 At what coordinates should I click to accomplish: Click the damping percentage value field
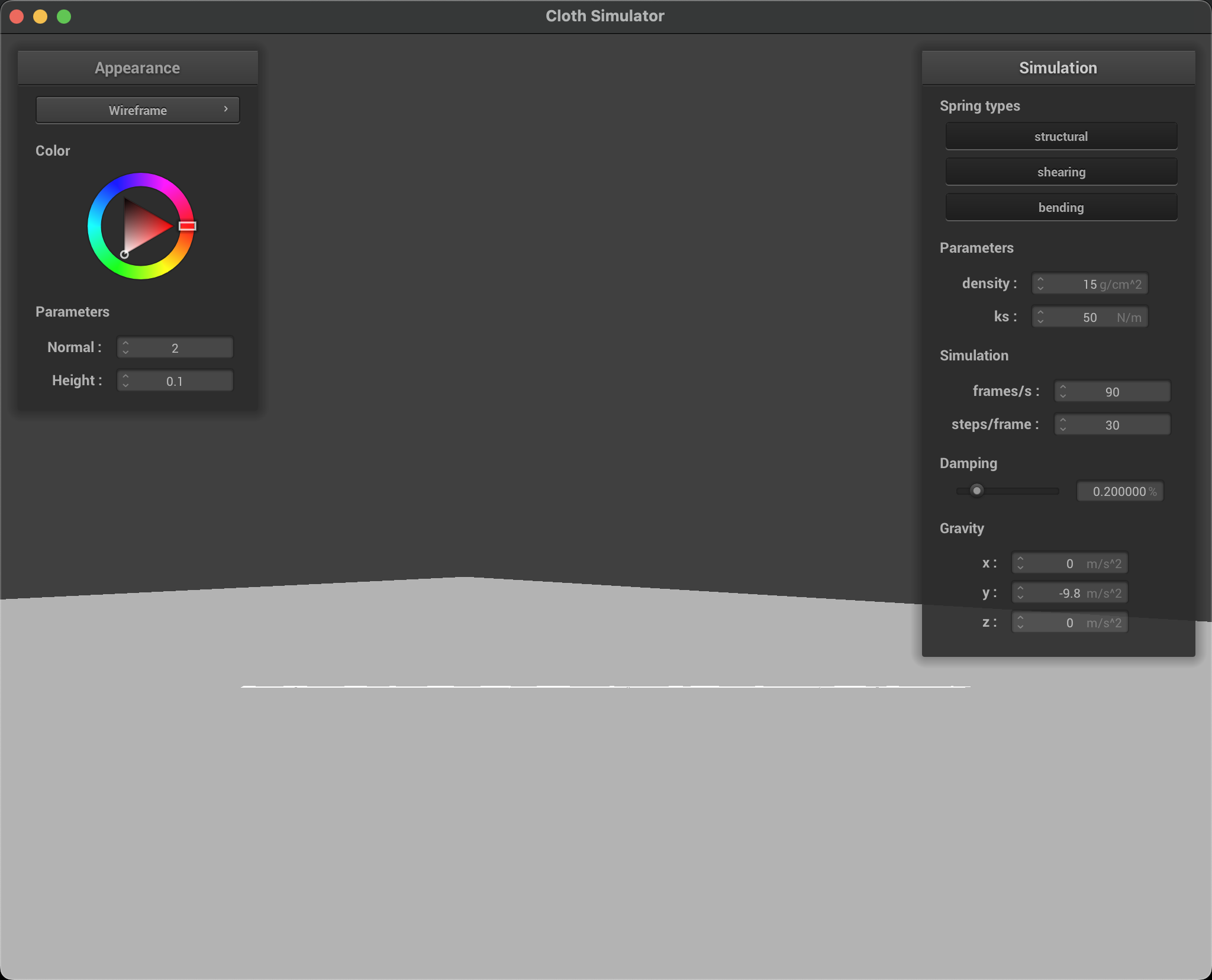pyautogui.click(x=1118, y=492)
